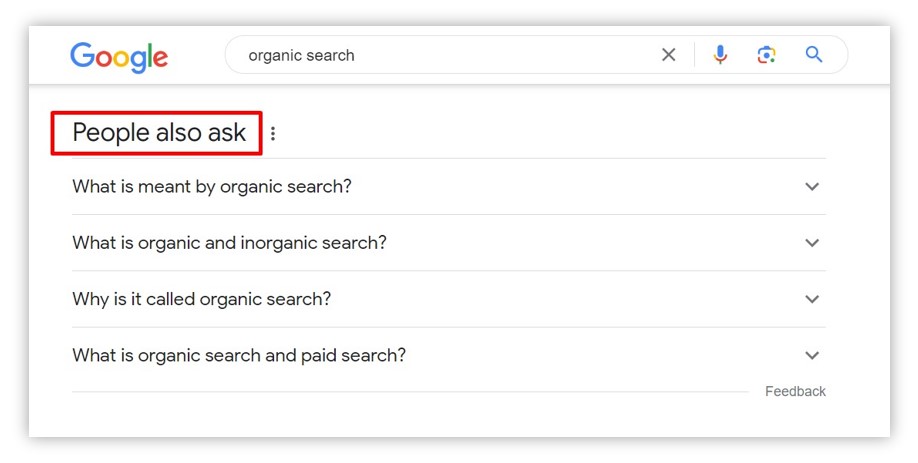Open the three-dot menu beside People also ask
The width and height of the screenshot is (918, 463).
pos(273,133)
